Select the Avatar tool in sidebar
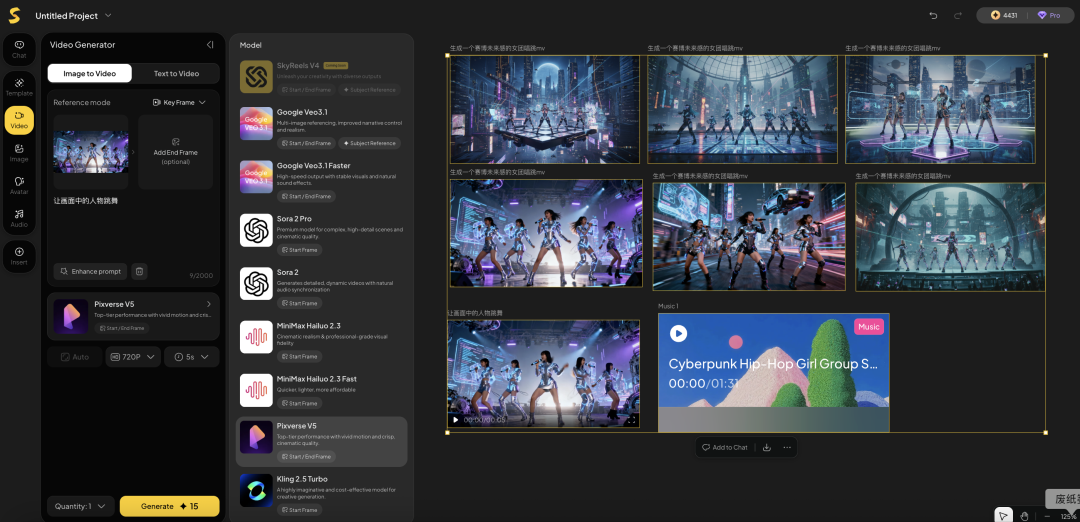 pos(19,185)
